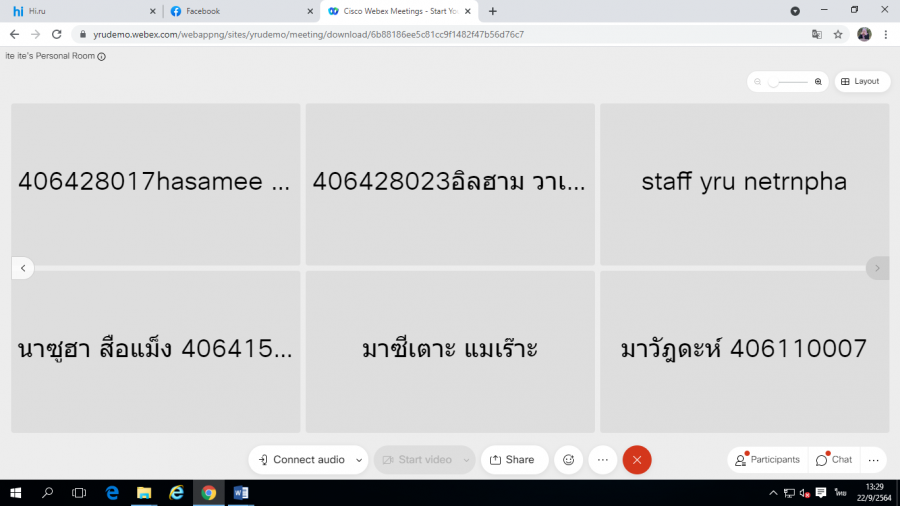Click the zoom out magnifier icon
This screenshot has width=900, height=506.
[x=758, y=82]
